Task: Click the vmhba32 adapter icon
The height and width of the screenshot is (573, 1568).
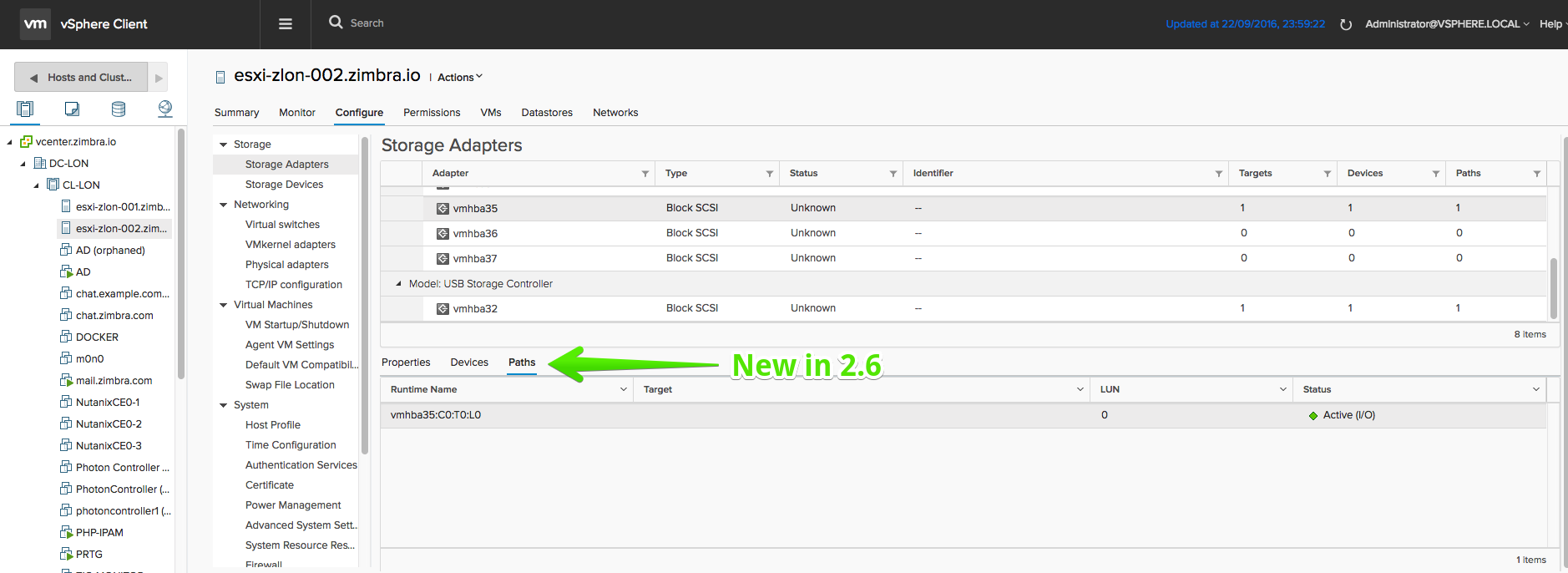Action: (443, 309)
